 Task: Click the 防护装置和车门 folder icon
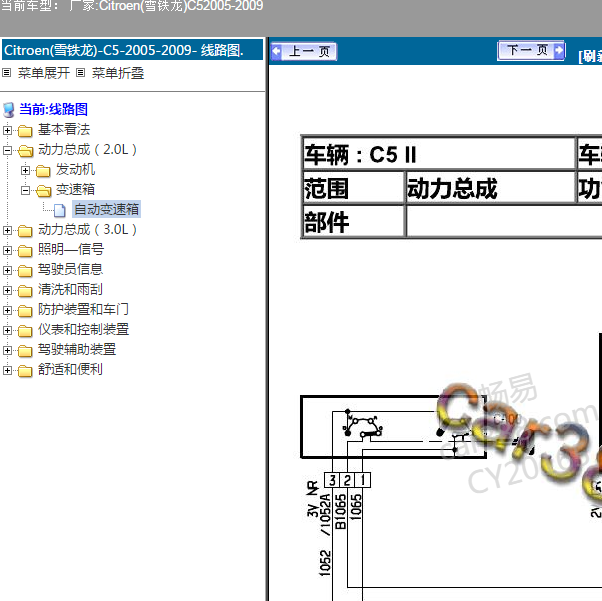25,310
